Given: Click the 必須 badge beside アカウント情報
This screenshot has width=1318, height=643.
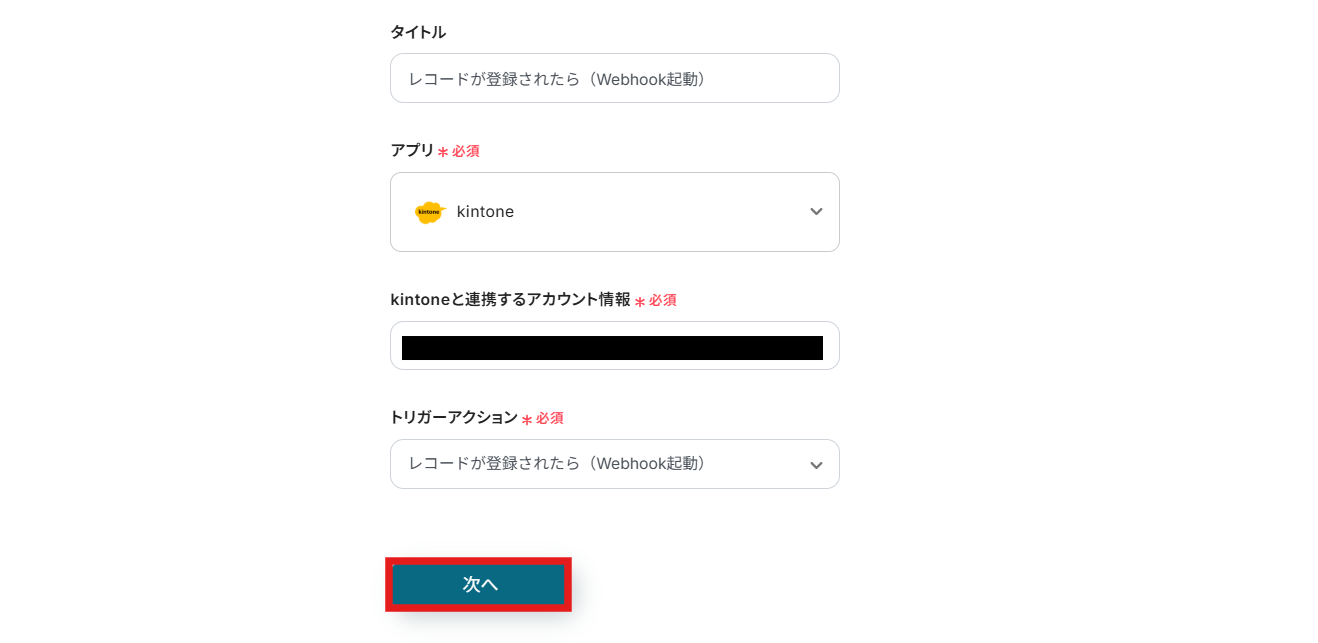Looking at the screenshot, I should coord(663,300).
